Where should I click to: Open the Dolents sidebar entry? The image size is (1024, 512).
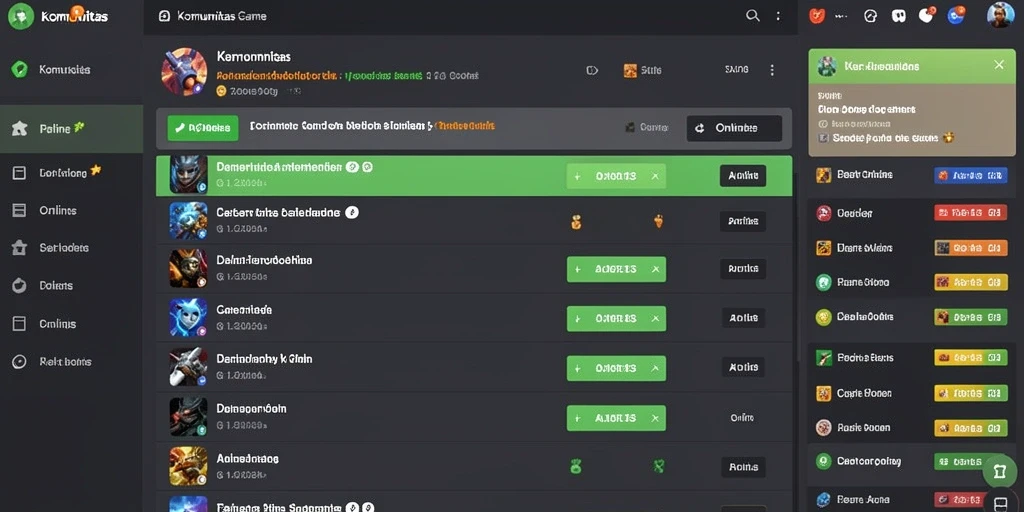(72, 285)
